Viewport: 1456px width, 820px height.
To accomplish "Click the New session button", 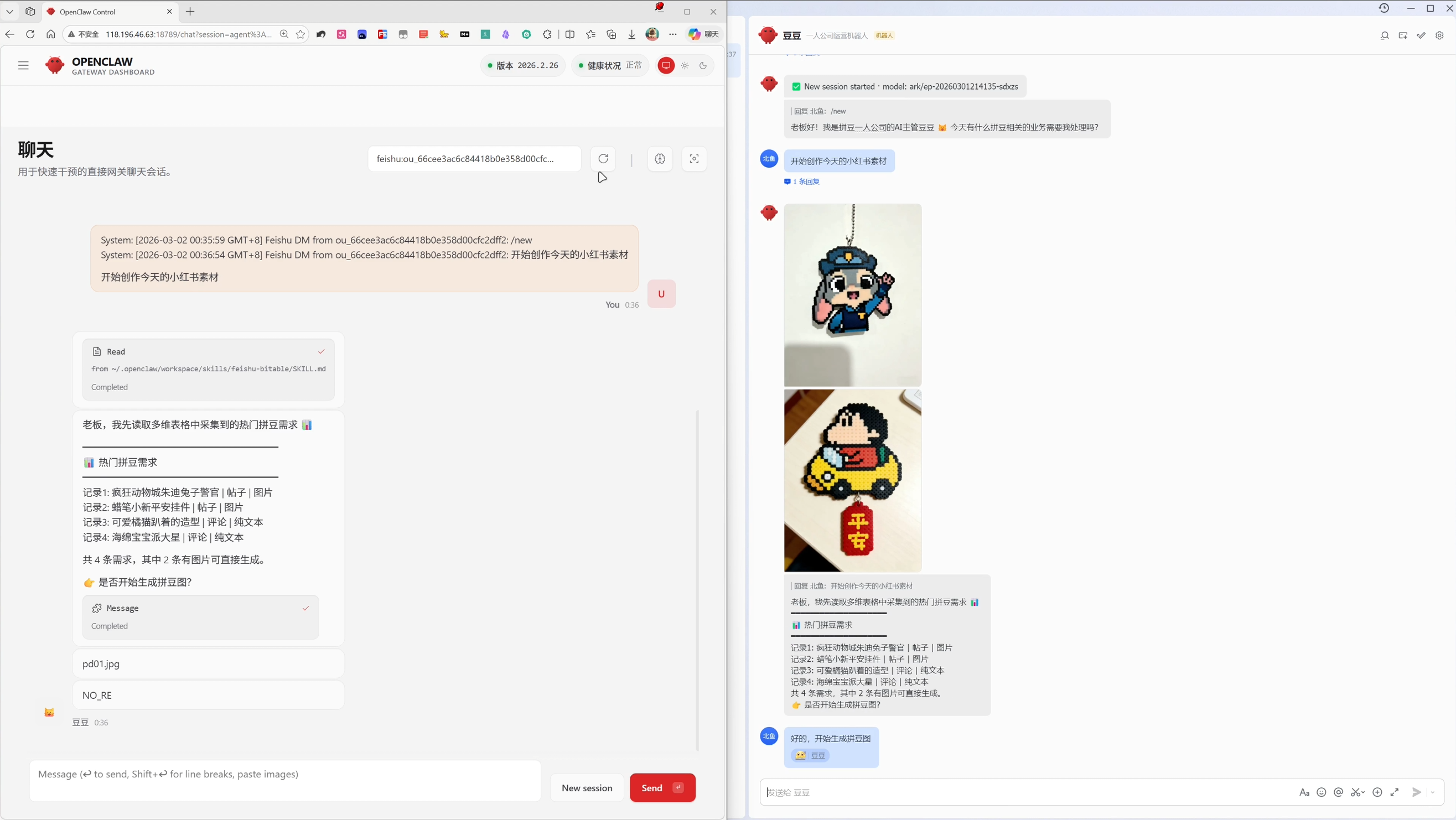I will pyautogui.click(x=587, y=788).
